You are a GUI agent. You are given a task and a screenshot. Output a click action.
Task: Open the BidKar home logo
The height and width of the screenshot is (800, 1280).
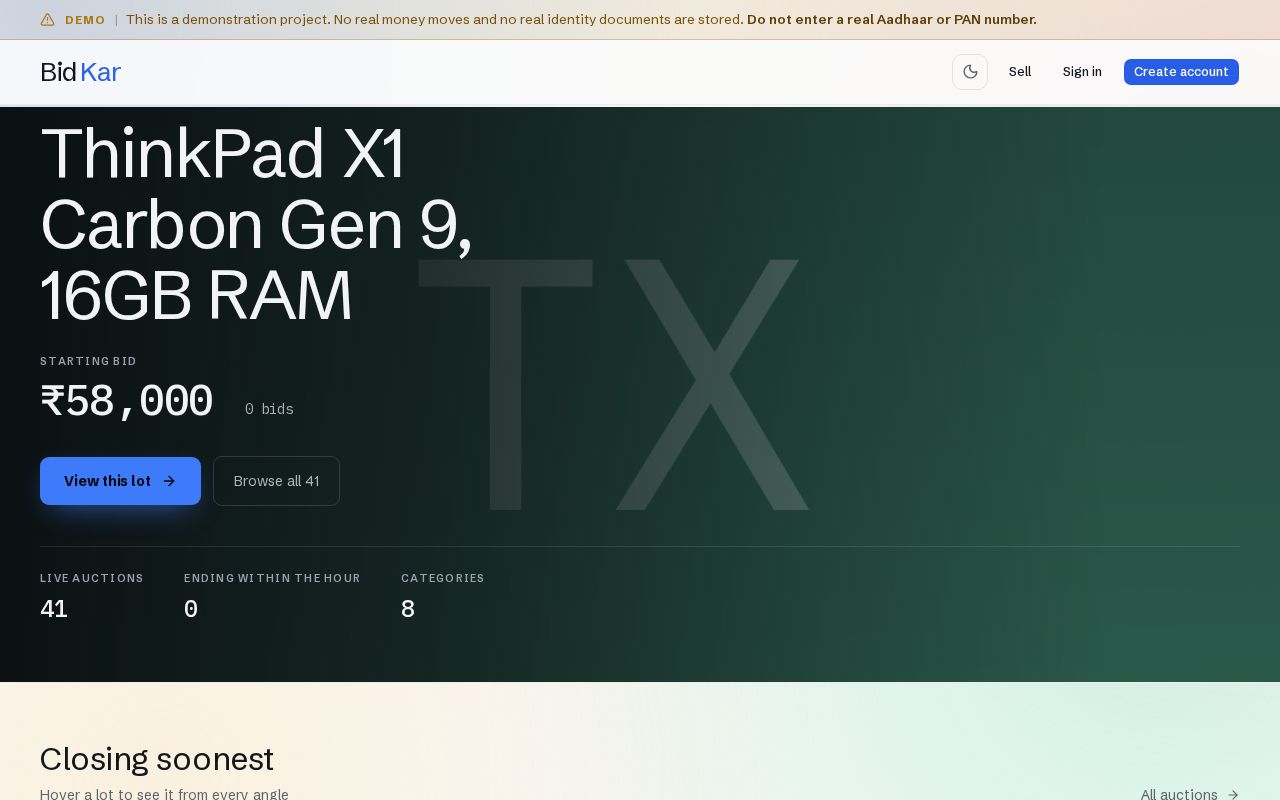(x=80, y=72)
